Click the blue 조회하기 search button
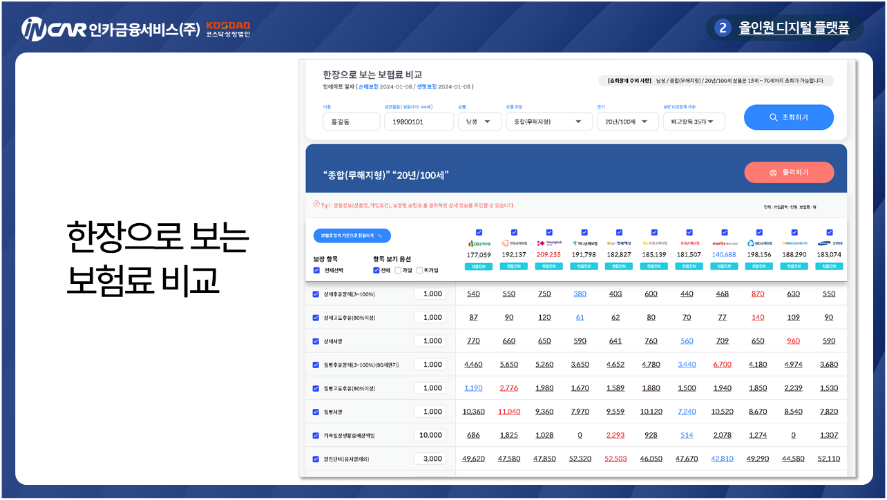Image resolution: width=887 pixels, height=500 pixels. point(789,117)
